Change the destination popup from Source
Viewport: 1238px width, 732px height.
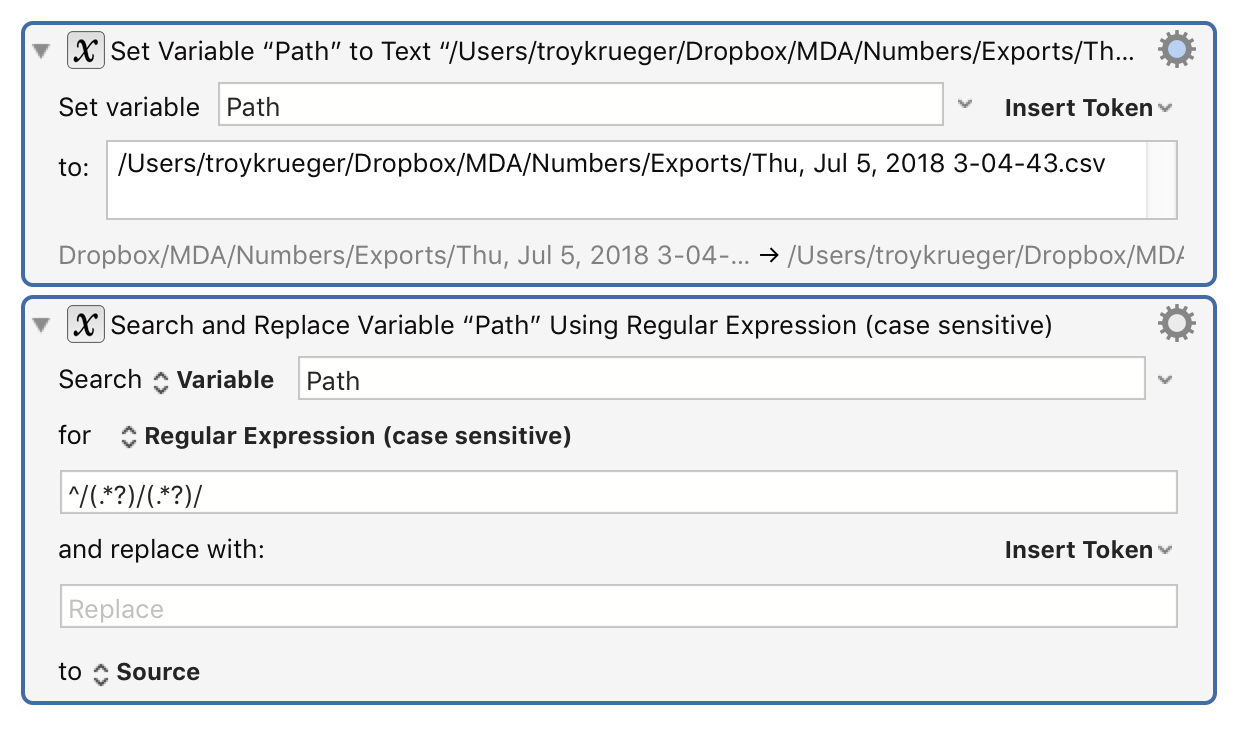coord(146,672)
